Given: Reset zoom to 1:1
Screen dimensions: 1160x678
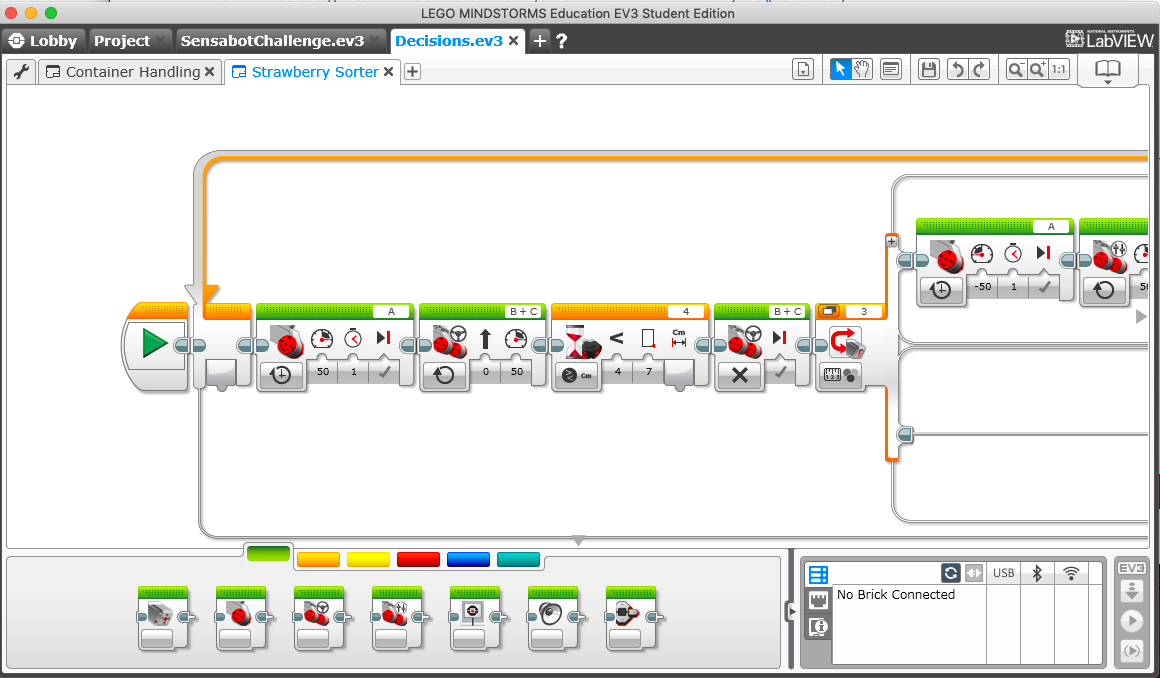Looking at the screenshot, I should (1059, 70).
